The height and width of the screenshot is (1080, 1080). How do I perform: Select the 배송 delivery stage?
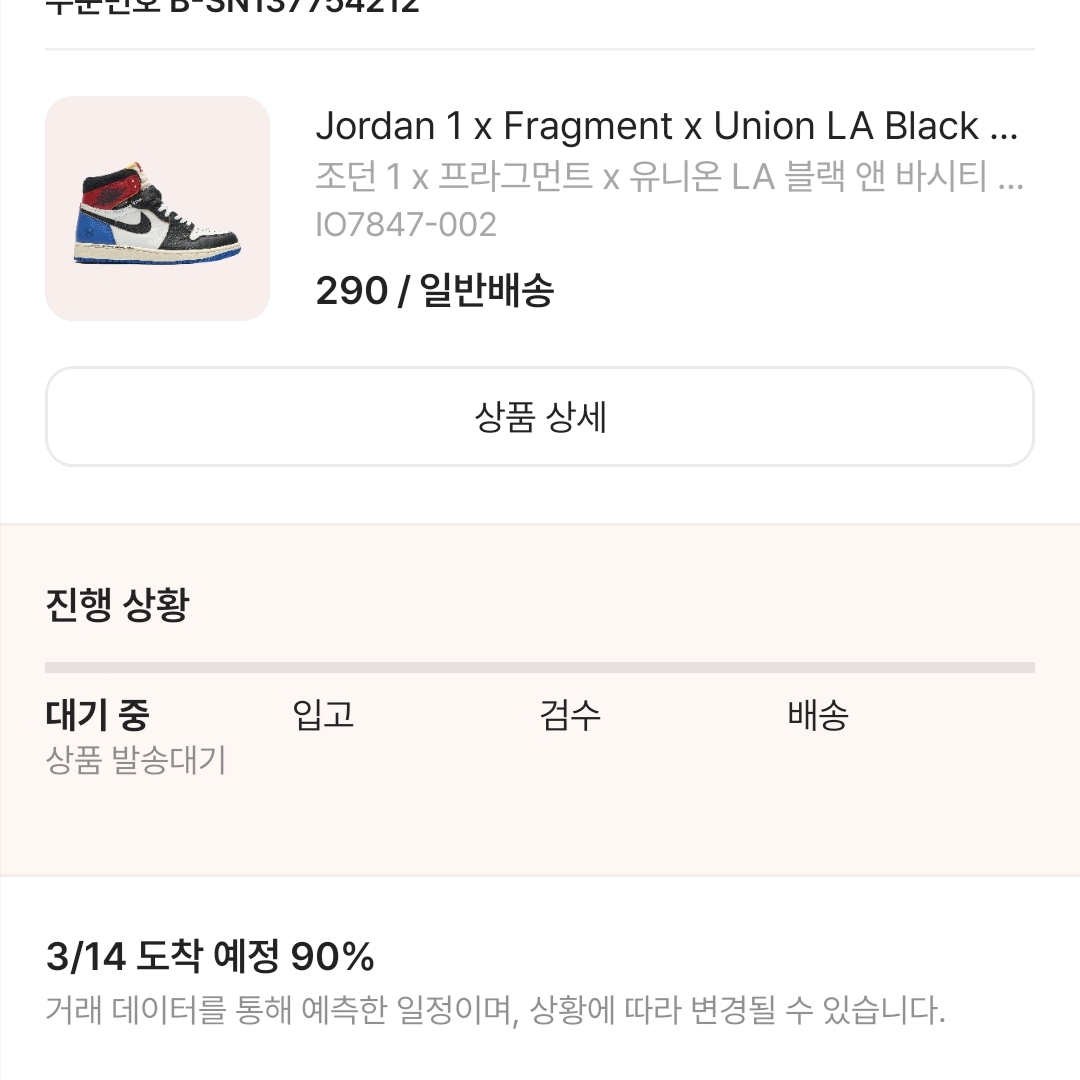(816, 715)
